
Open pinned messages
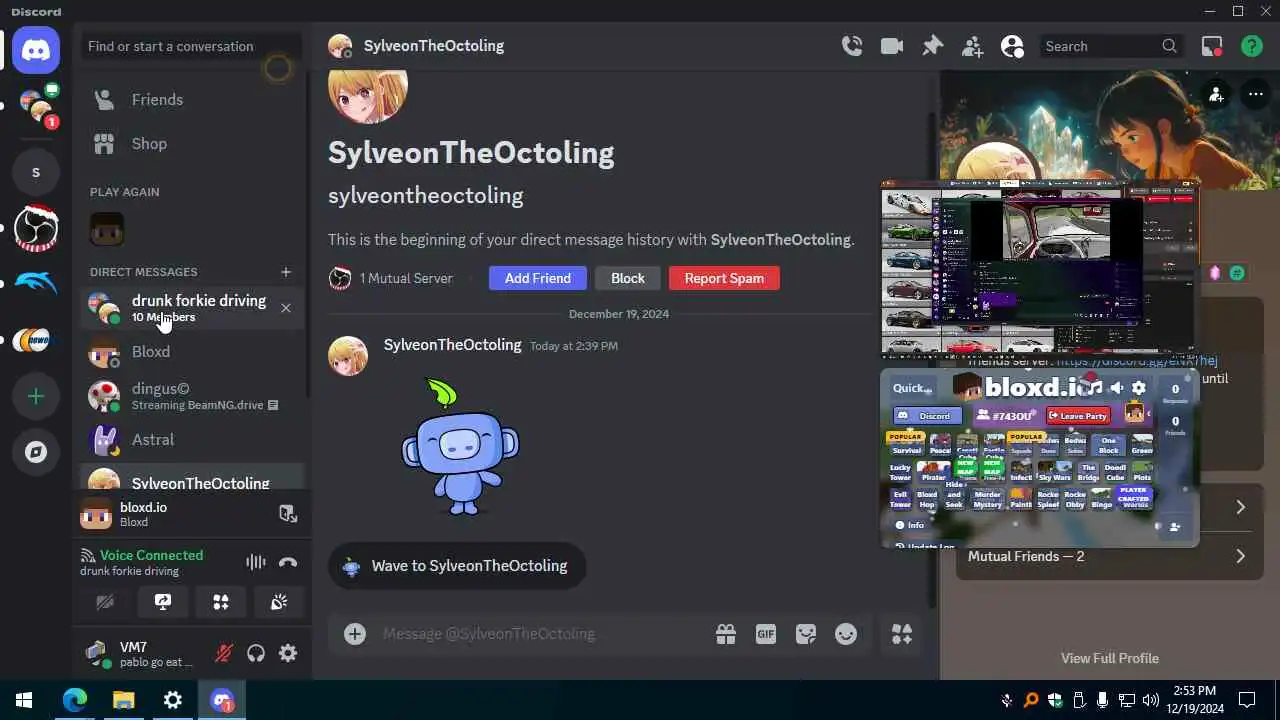tap(932, 46)
